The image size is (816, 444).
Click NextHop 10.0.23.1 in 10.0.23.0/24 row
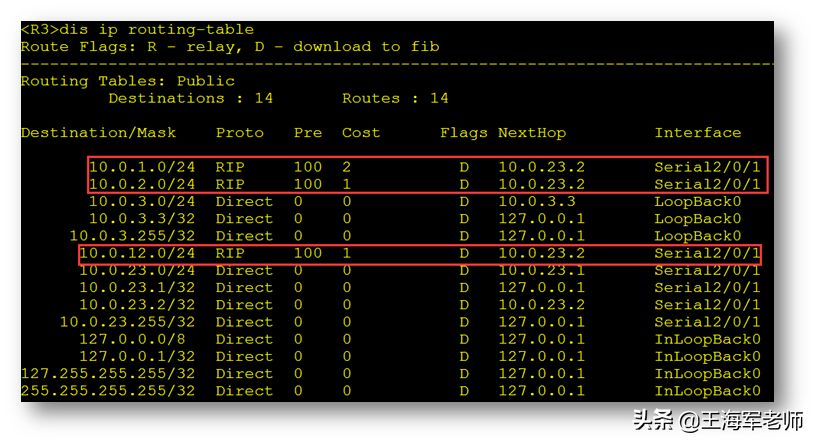[541, 270]
